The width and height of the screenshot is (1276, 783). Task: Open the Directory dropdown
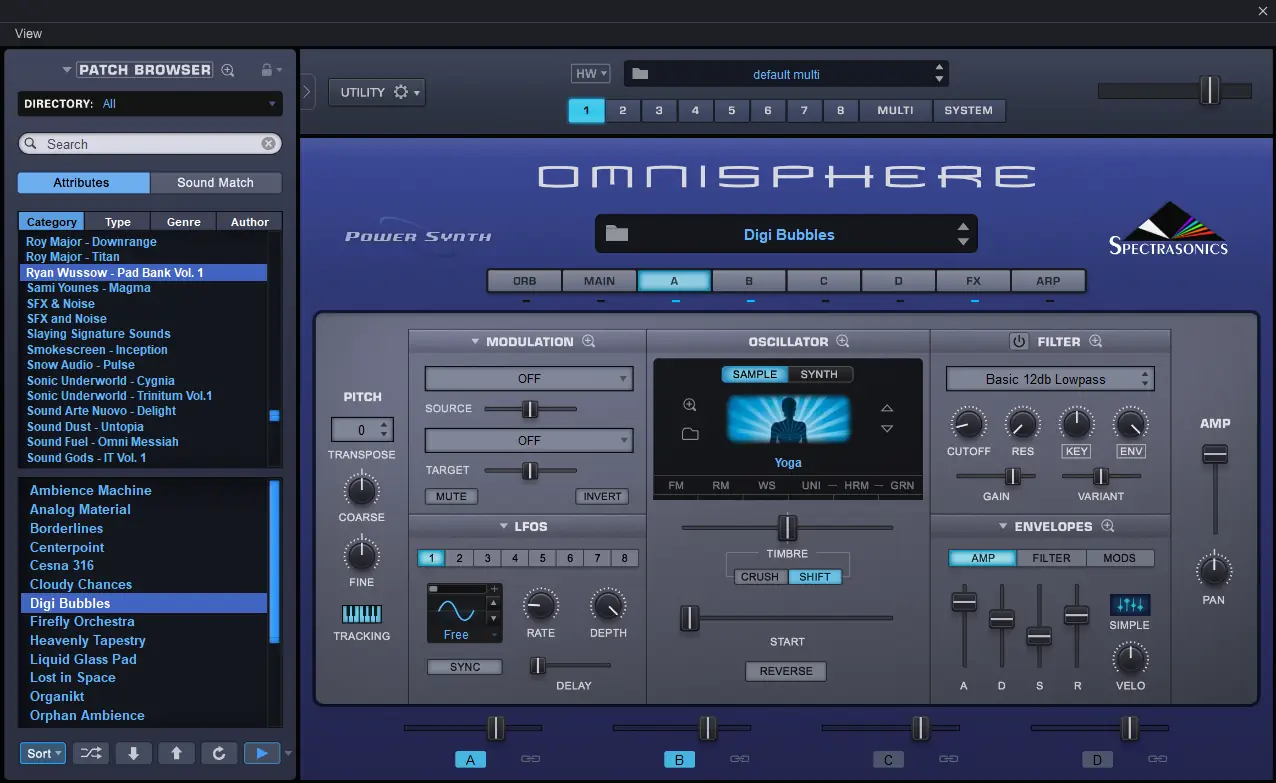point(150,103)
